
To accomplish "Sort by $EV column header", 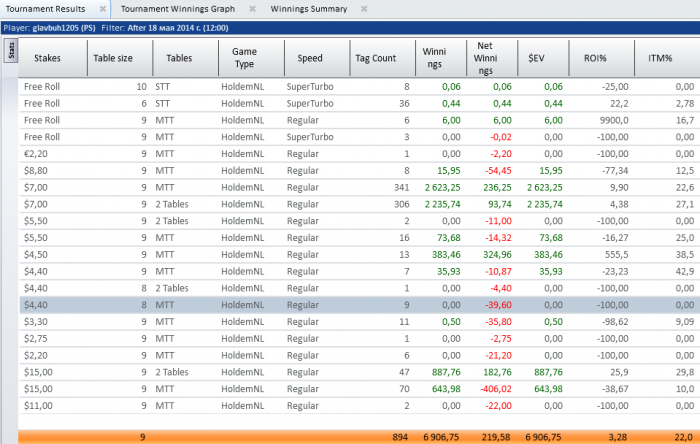I will [x=543, y=58].
